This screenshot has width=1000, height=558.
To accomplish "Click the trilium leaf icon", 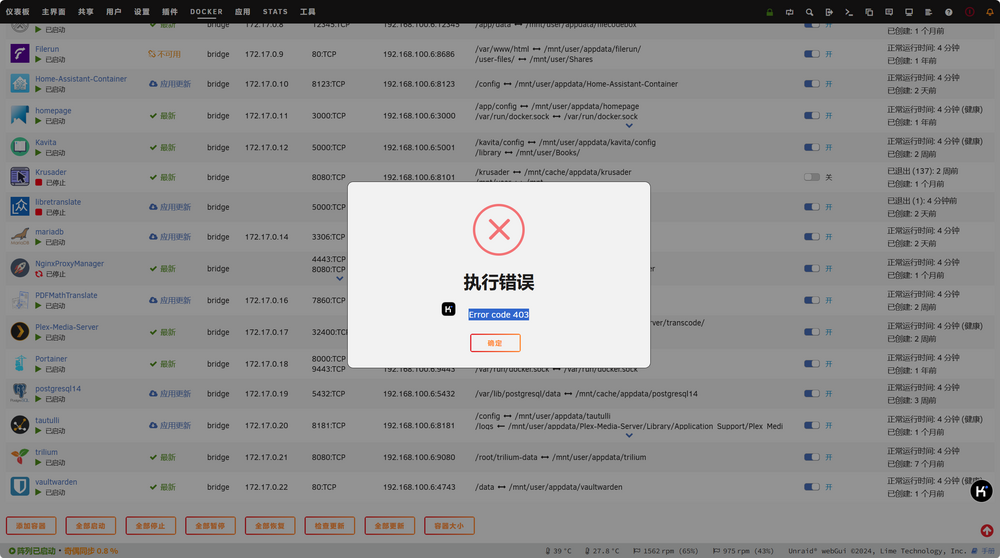I will tap(20, 457).
